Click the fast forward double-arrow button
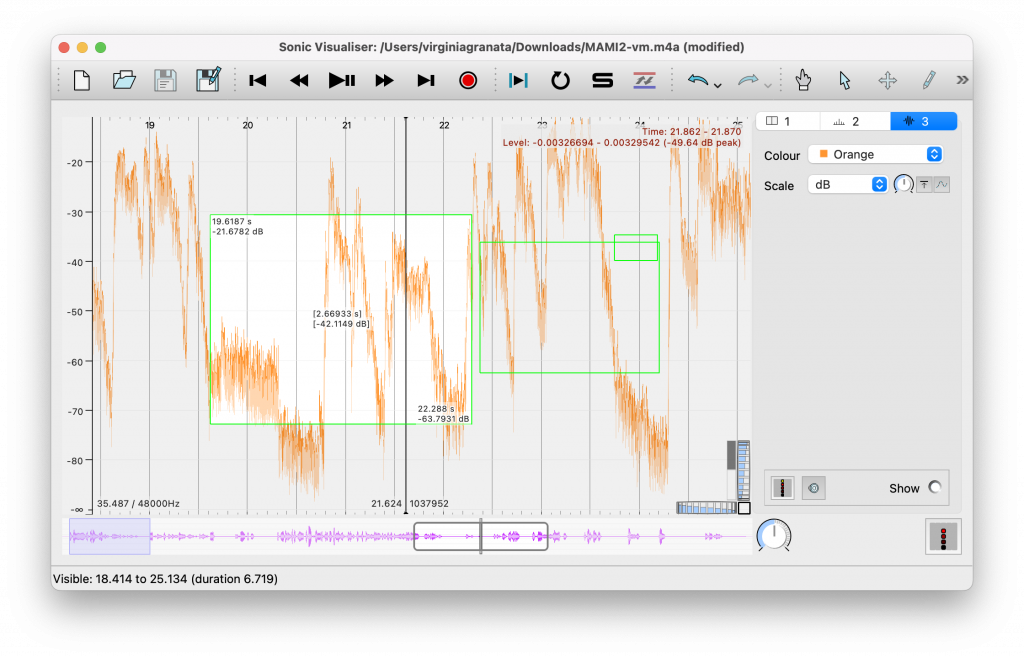 click(x=384, y=80)
